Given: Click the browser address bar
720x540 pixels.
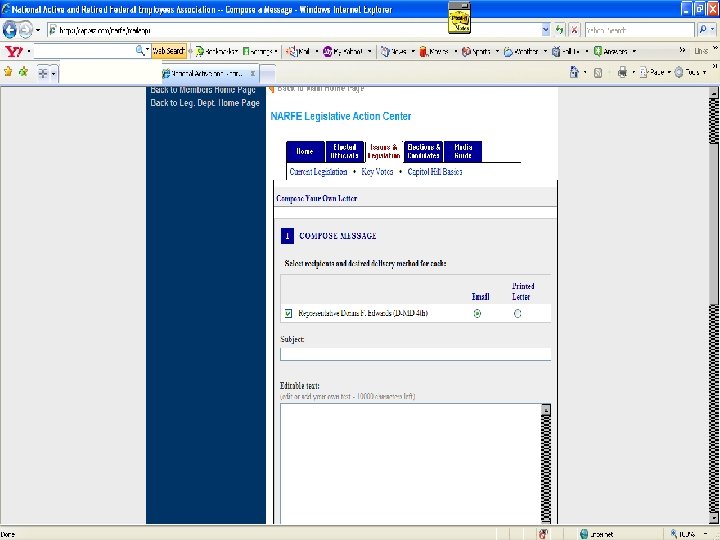Looking at the screenshot, I should (x=295, y=30).
